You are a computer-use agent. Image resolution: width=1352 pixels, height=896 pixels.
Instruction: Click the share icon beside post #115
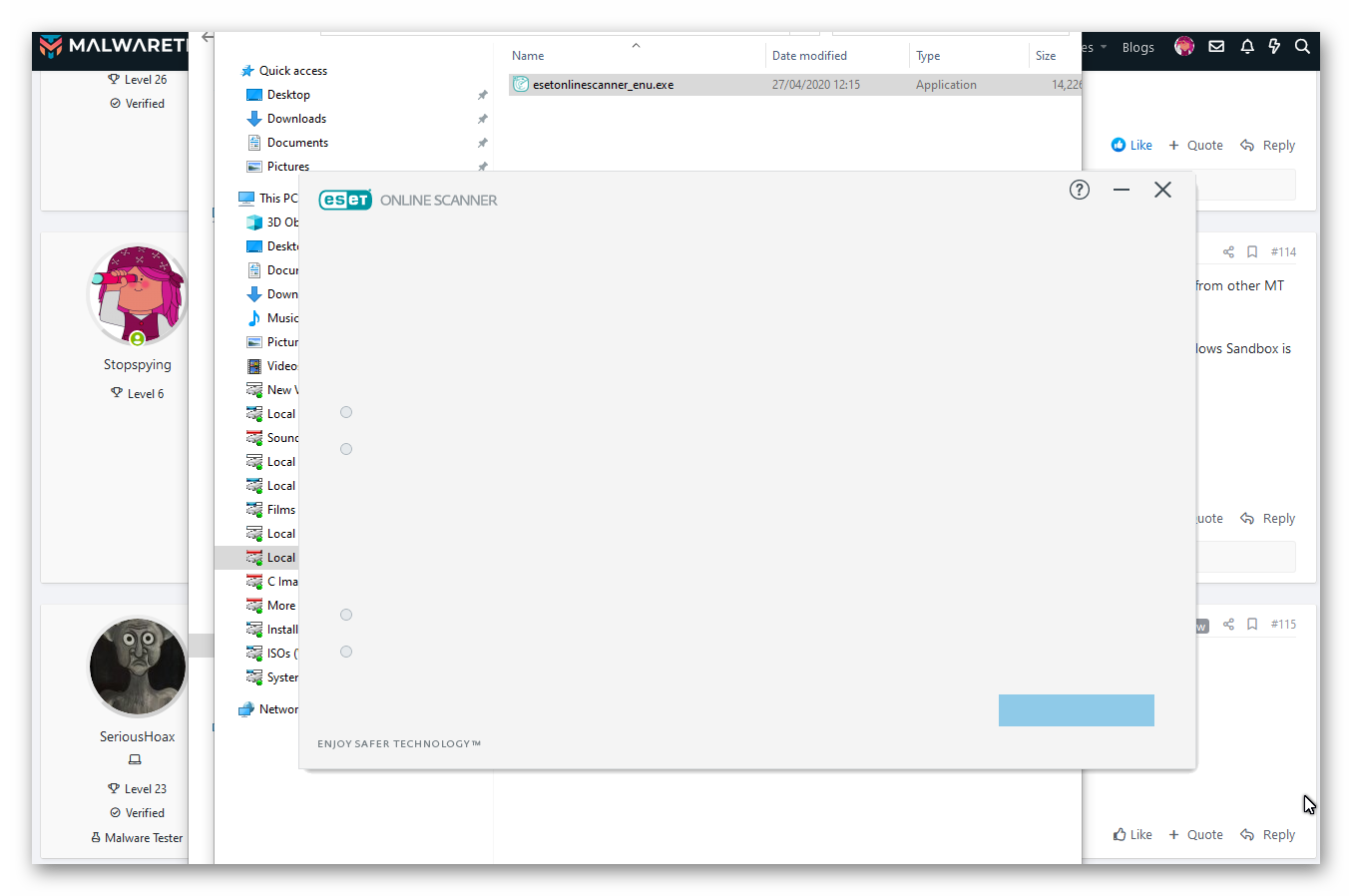[x=1228, y=625]
